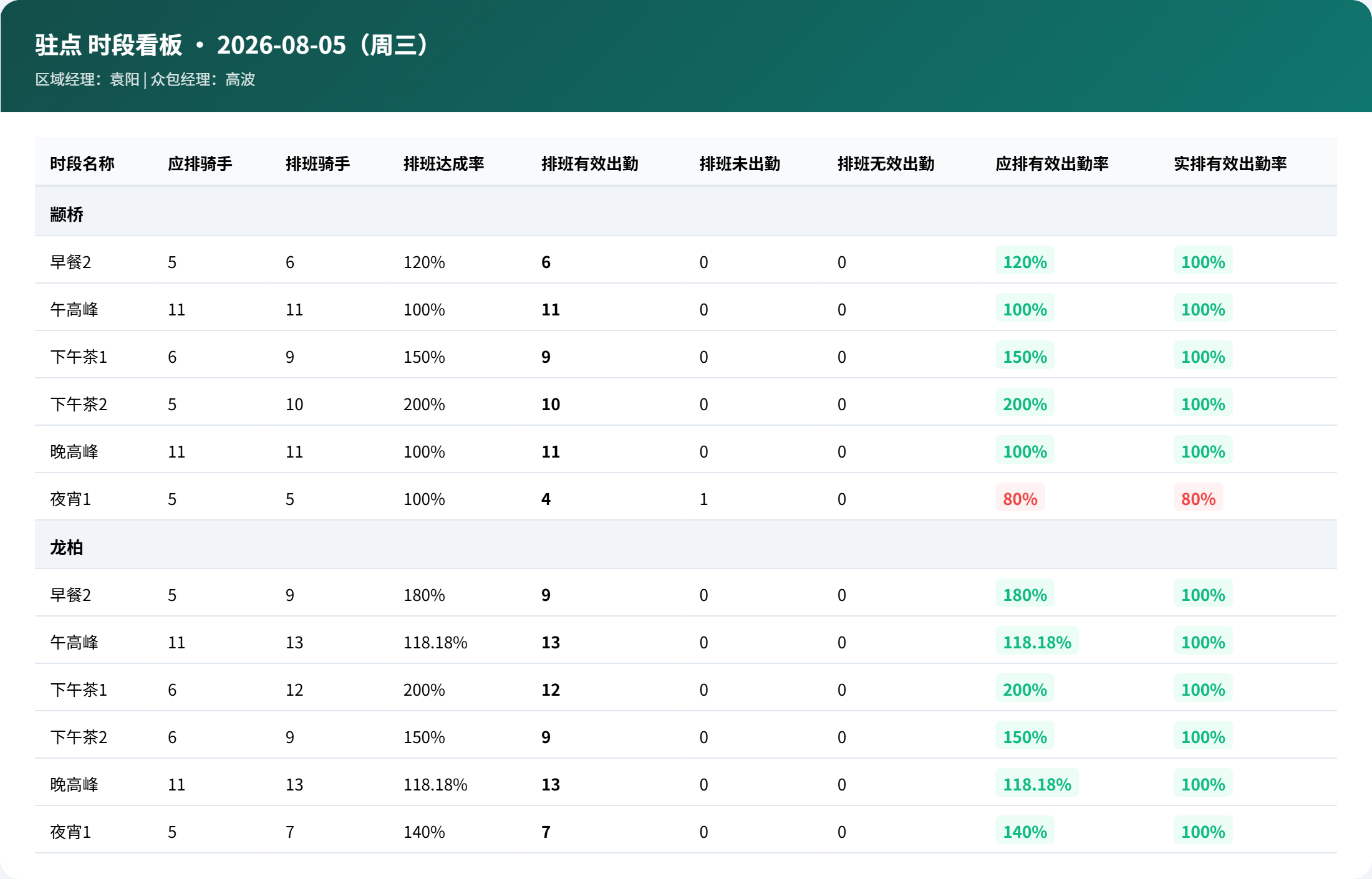This screenshot has height=879, width=1372.
Task: Select the dashboard title 驻点 时段看板
Action: click(x=109, y=45)
